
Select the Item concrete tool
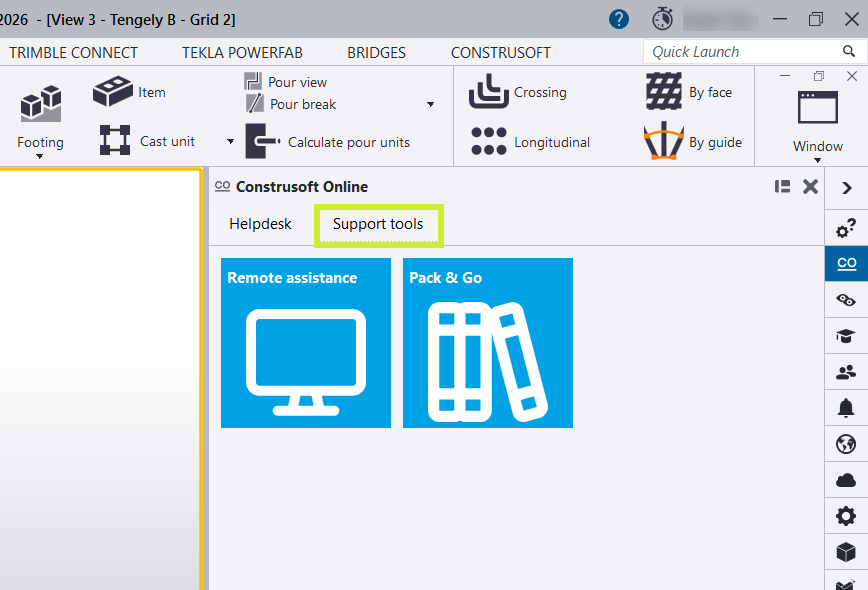(x=130, y=92)
